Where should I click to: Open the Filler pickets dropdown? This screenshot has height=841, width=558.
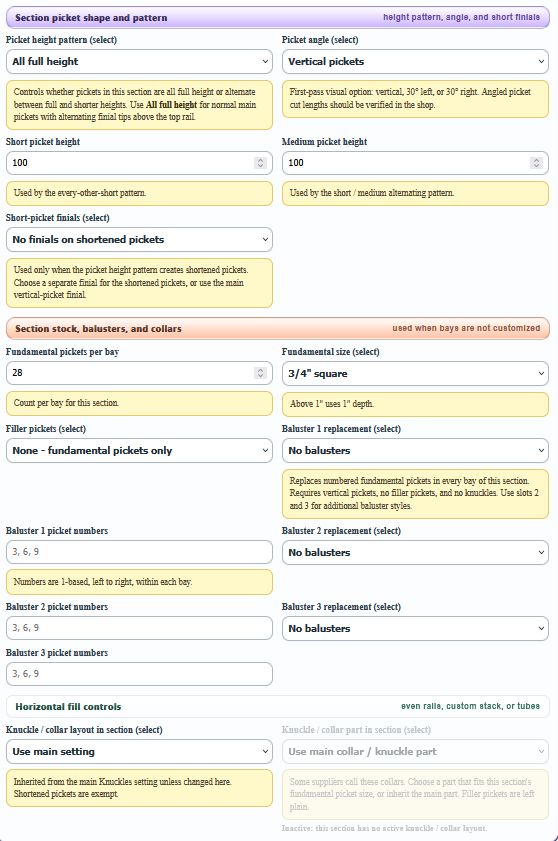(139, 451)
